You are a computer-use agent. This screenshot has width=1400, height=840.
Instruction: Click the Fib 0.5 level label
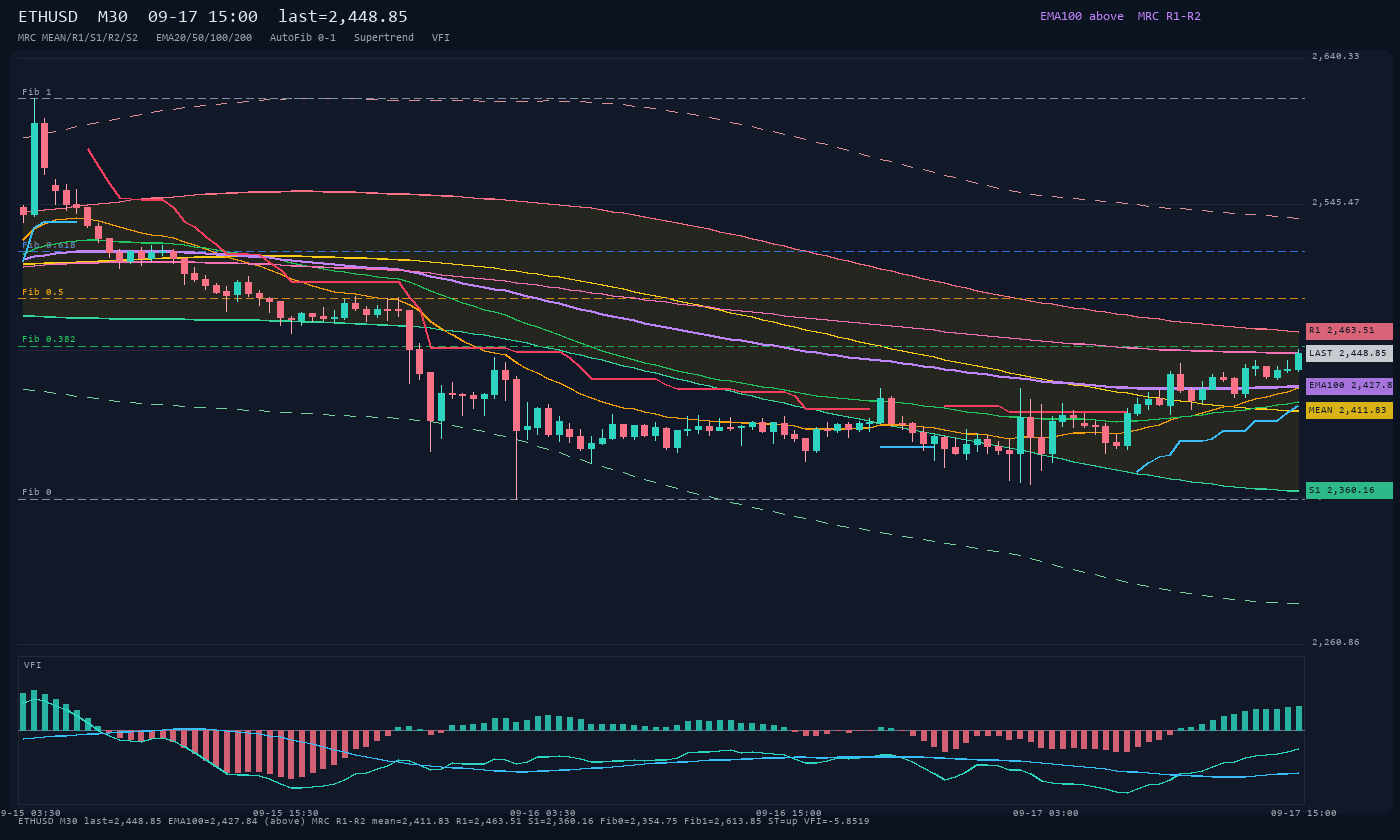43,292
